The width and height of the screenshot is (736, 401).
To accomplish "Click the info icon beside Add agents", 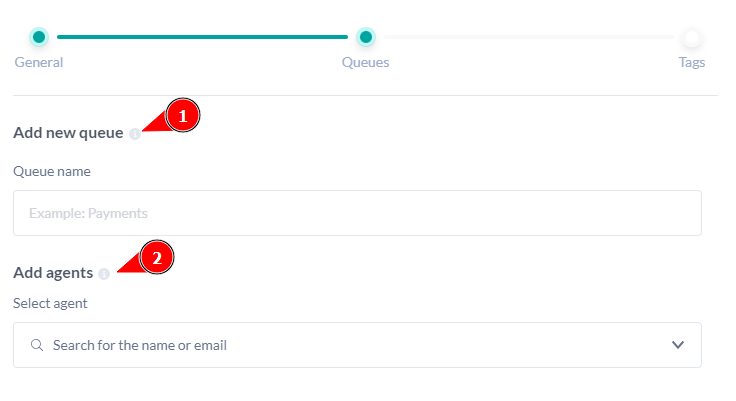I will click(104, 274).
